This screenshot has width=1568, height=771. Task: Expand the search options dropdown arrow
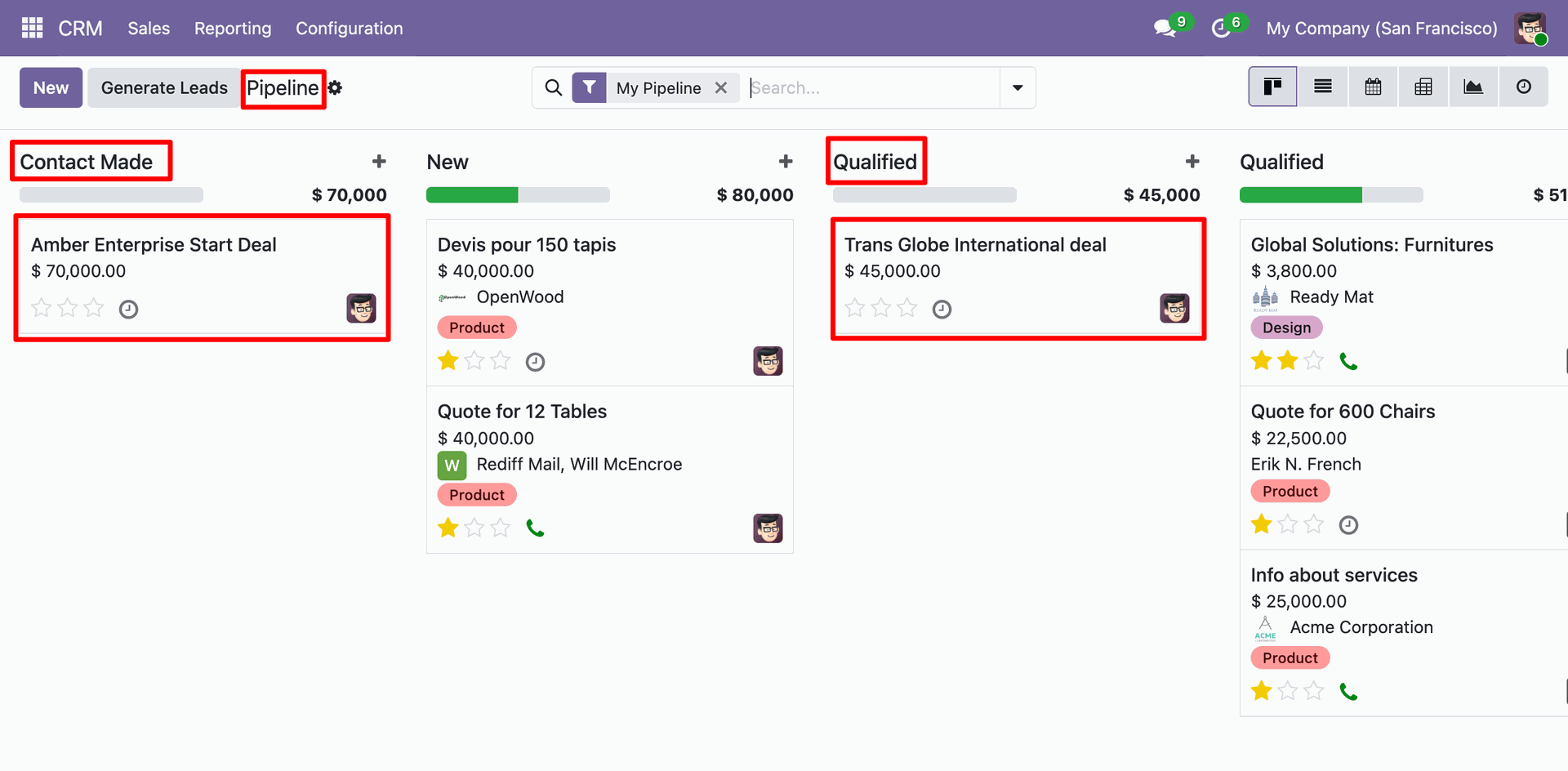click(x=1018, y=87)
